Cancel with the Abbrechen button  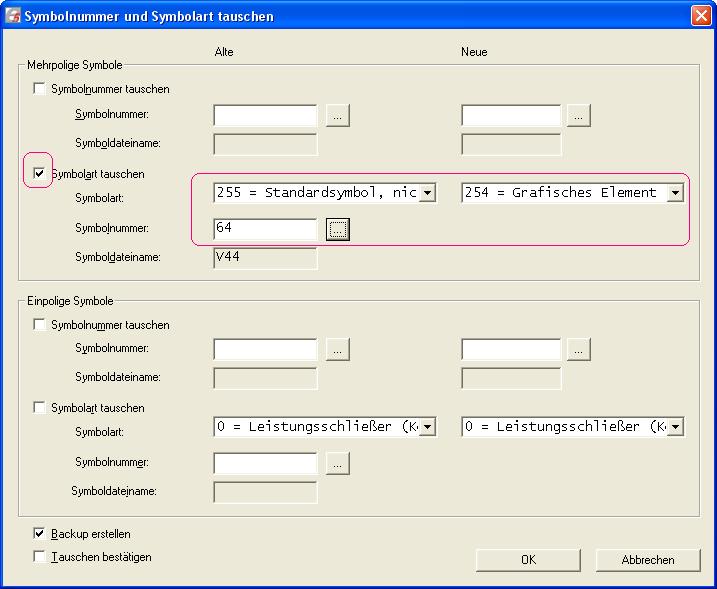(x=648, y=560)
